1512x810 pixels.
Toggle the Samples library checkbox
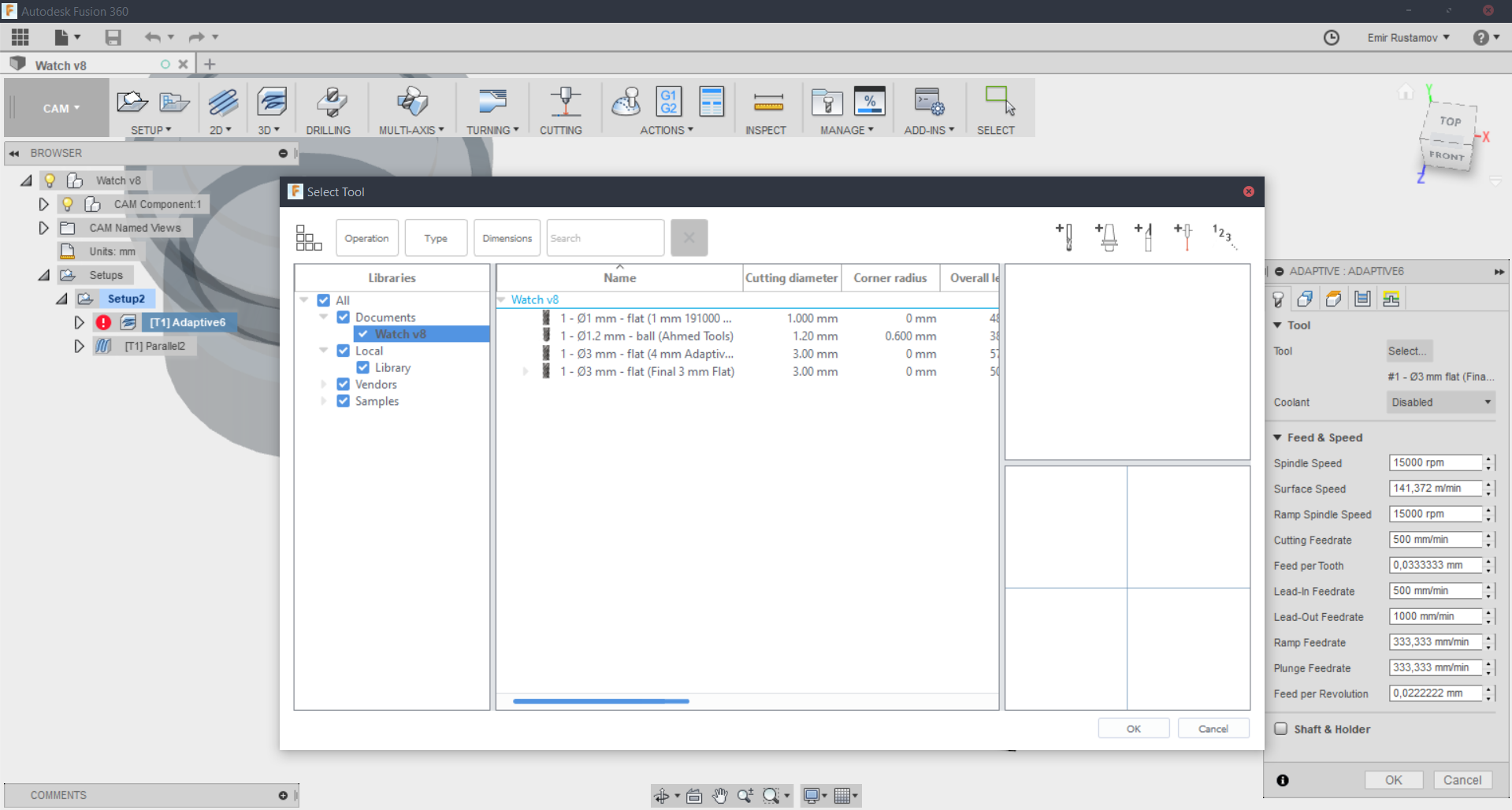[344, 401]
